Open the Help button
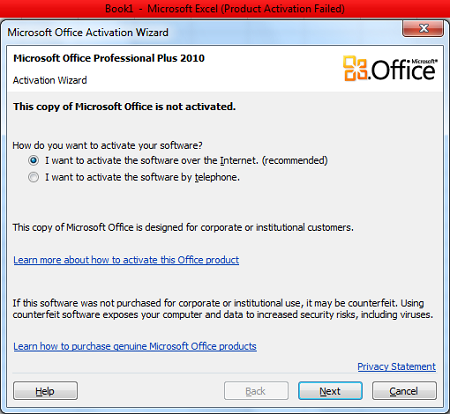450x414 pixels. [x=45, y=391]
